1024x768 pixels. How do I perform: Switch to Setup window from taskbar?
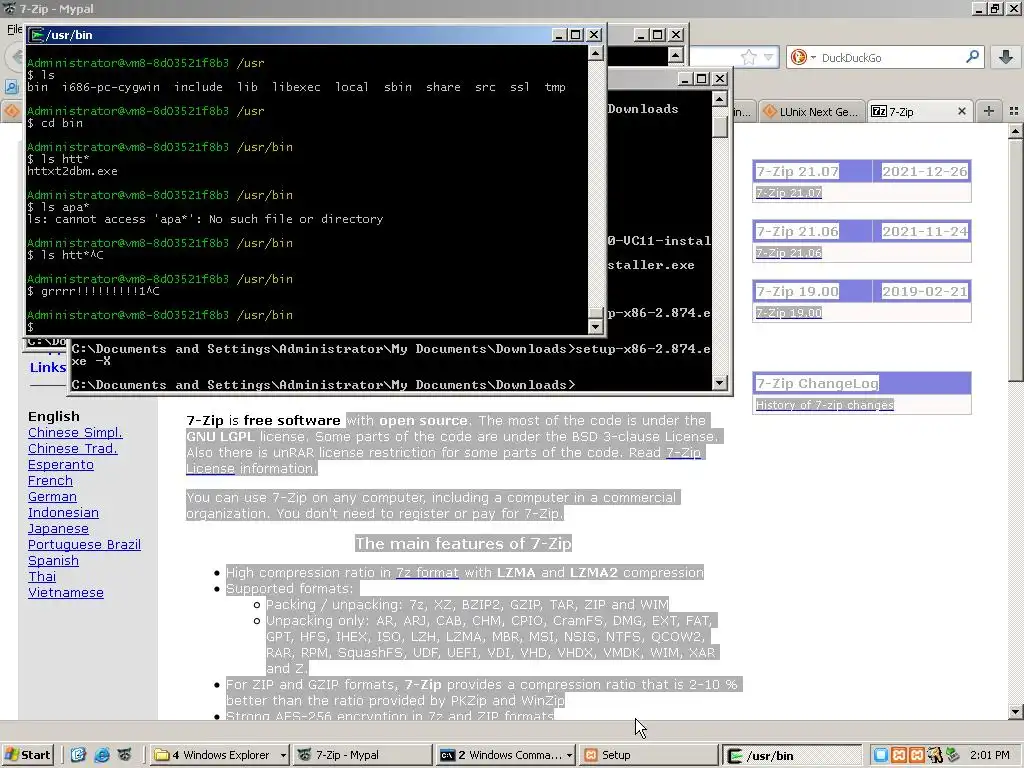(x=648, y=755)
